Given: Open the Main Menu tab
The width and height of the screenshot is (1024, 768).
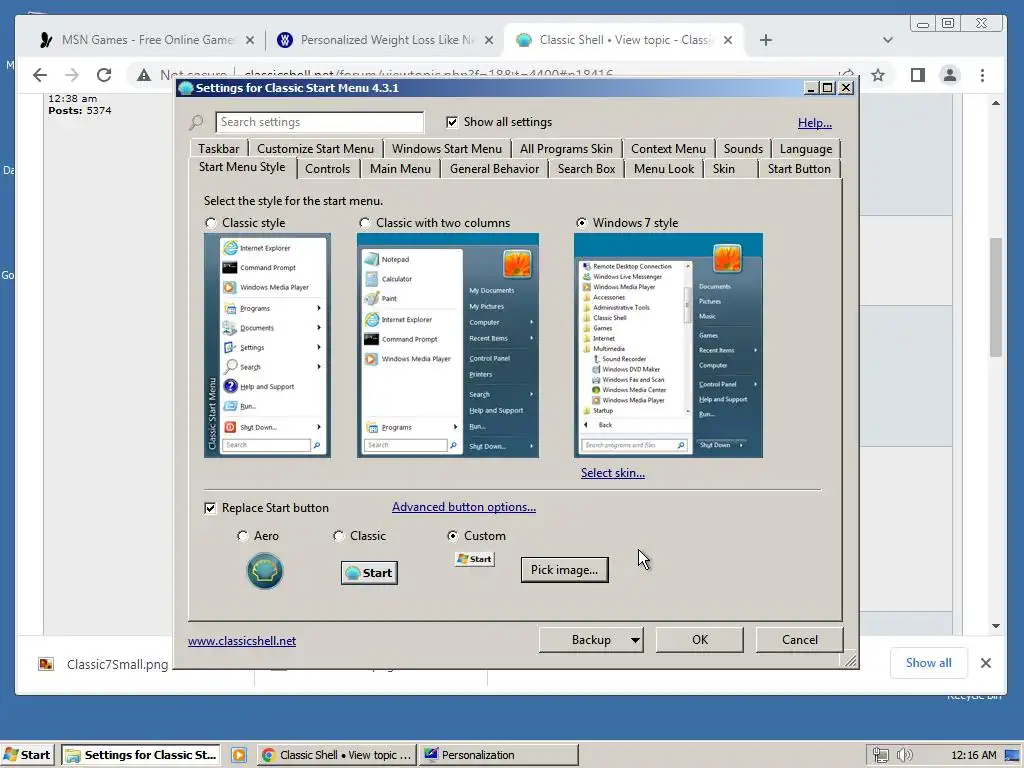Looking at the screenshot, I should point(400,169).
